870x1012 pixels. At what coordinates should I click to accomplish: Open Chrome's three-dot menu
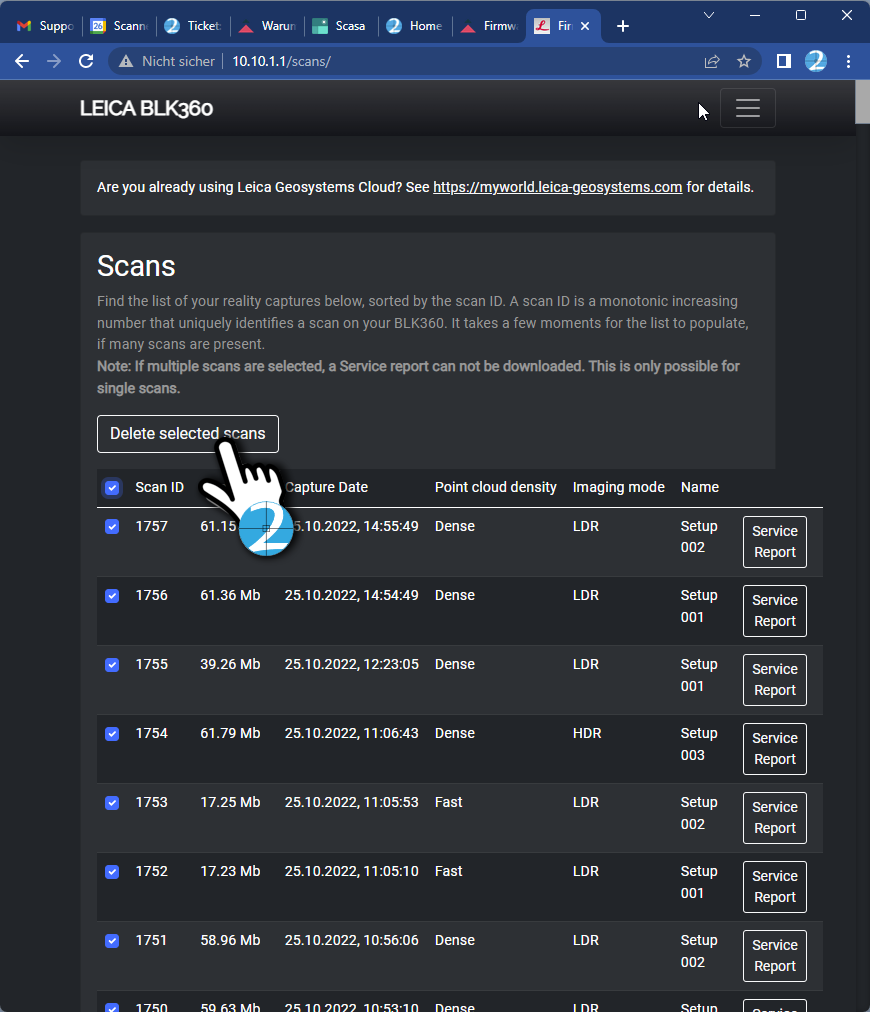pyautogui.click(x=848, y=61)
